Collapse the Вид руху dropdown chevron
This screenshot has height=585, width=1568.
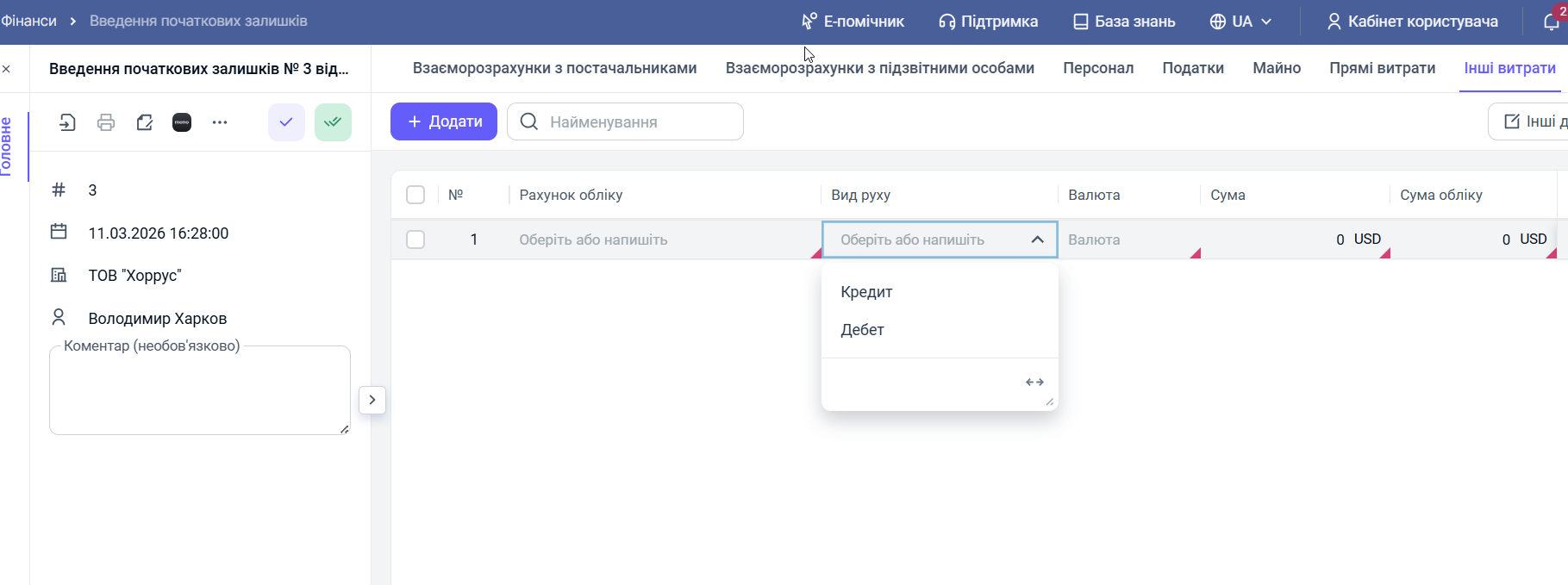(1038, 240)
